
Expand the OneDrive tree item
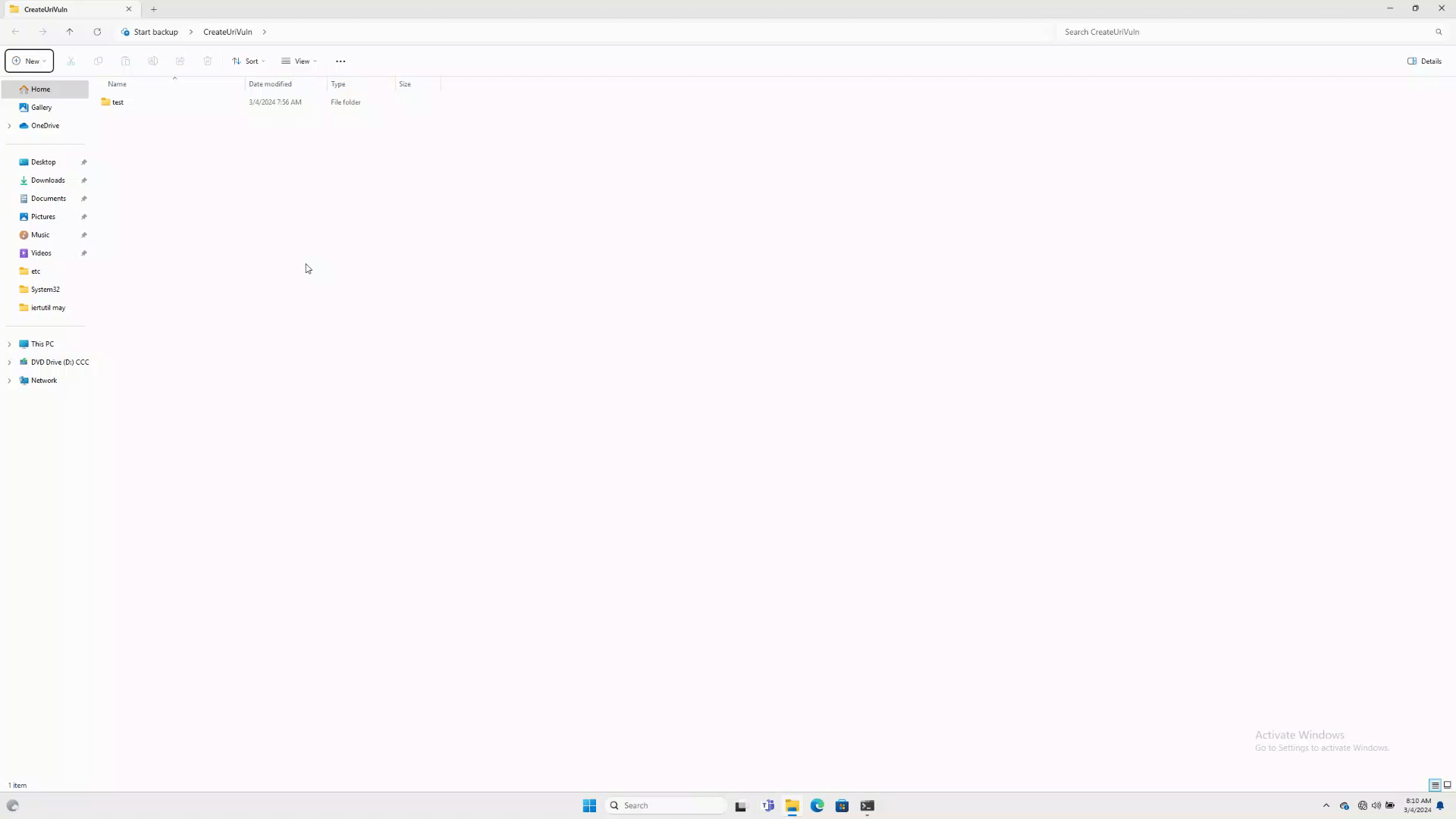[9, 125]
